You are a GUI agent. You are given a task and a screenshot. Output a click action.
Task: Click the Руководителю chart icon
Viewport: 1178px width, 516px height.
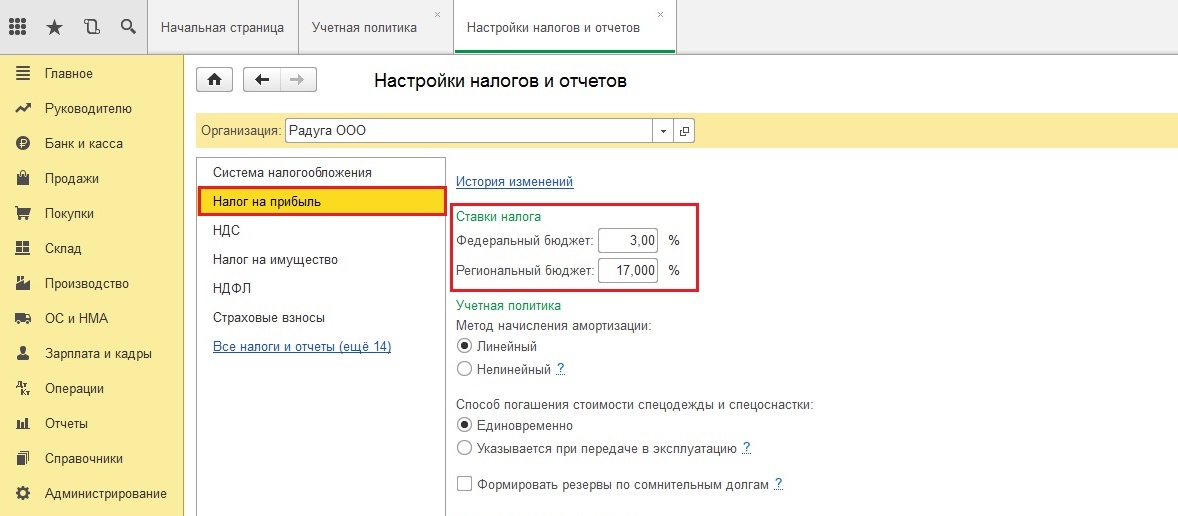point(23,108)
